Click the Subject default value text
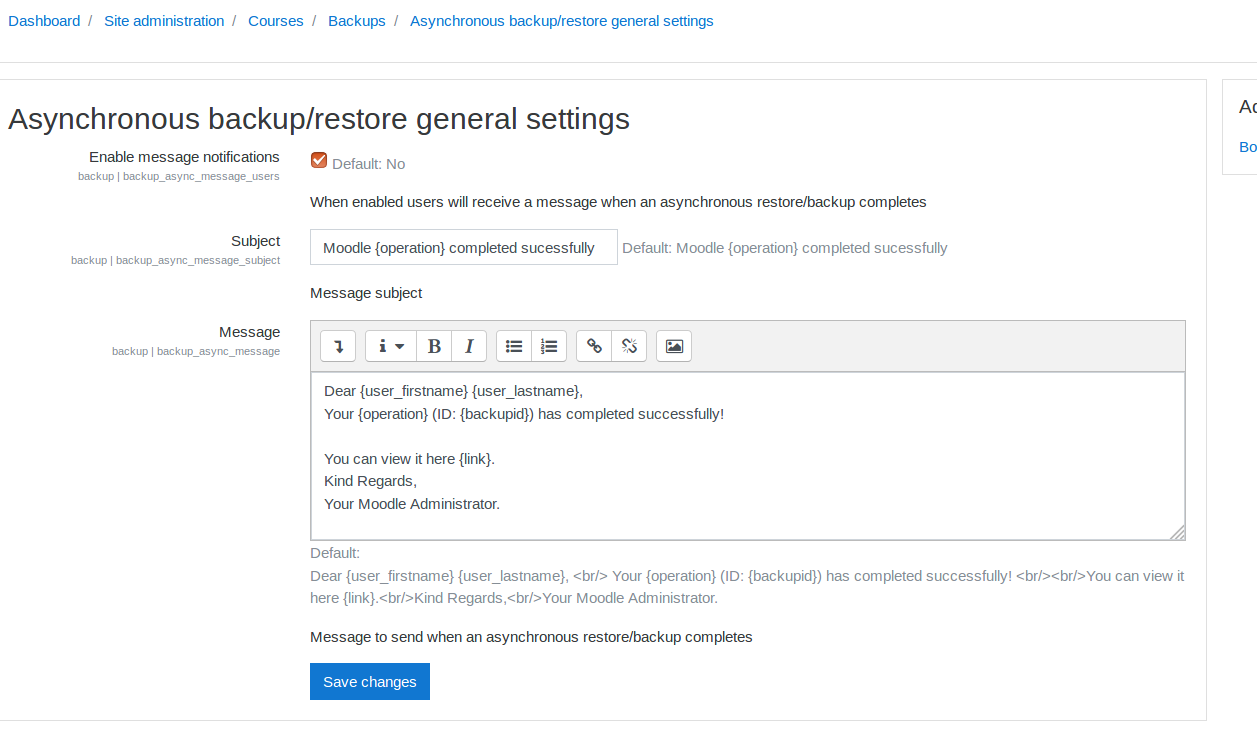Screen dimensions: 1257x730 pos(785,248)
